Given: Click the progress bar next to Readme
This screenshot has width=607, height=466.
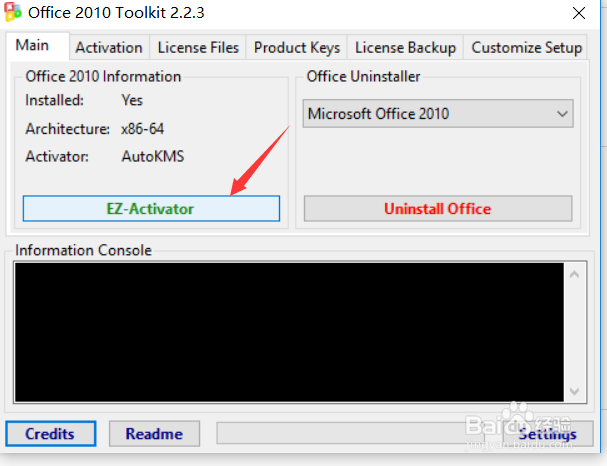Looking at the screenshot, I should pos(350,433).
